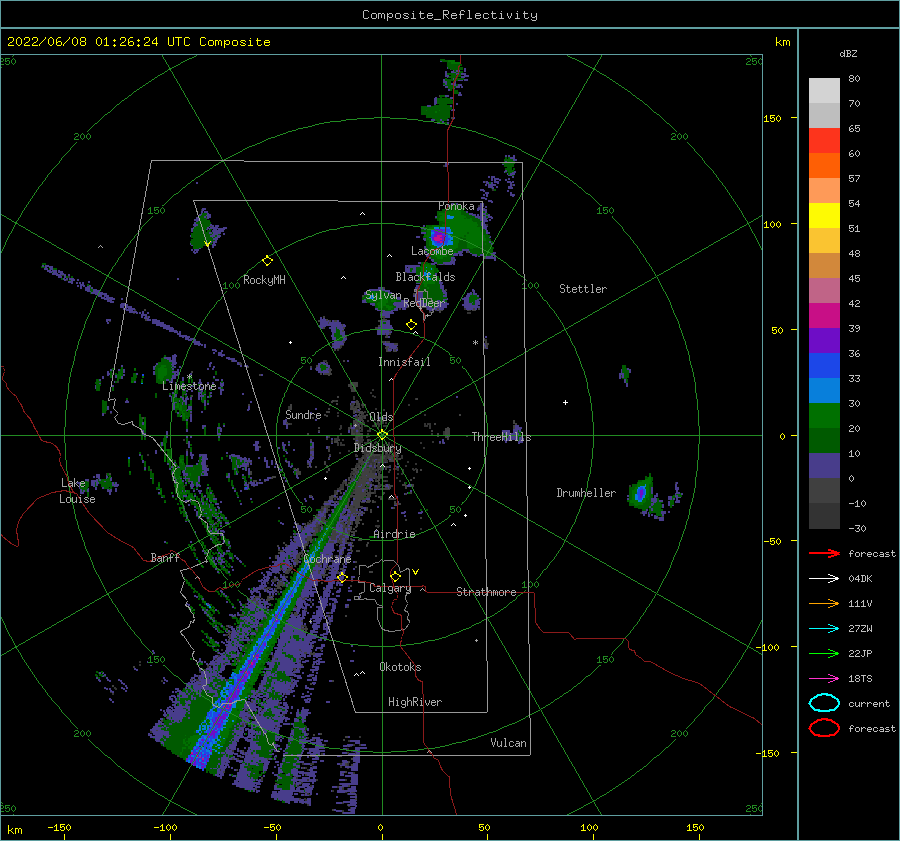This screenshot has height=841, width=900.
Task: Click the 150 tick on right km axis
Action: click(773, 118)
